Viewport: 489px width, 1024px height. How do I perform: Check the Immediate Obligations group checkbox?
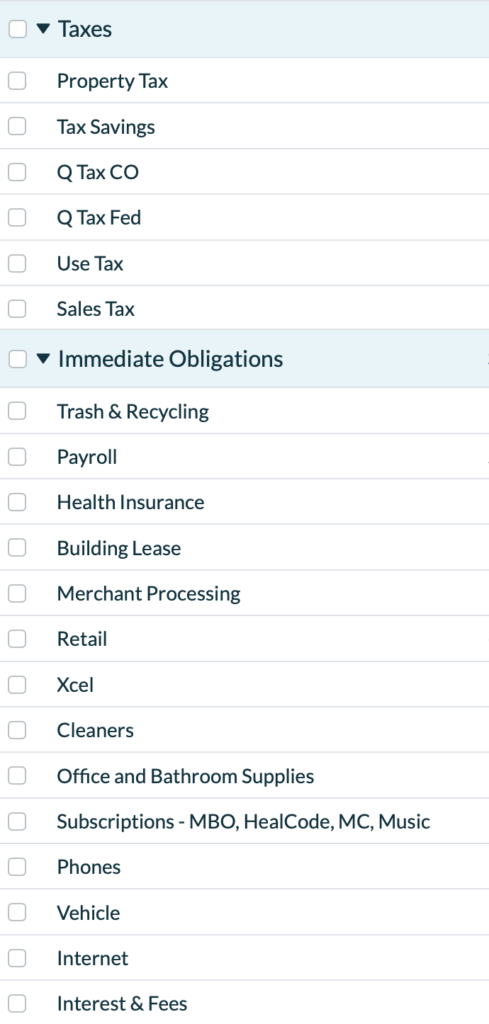pos(18,359)
